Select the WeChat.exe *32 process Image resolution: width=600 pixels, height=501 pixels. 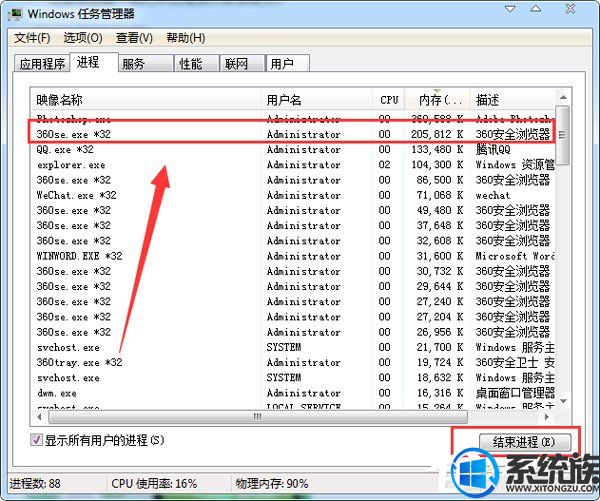click(x=293, y=195)
